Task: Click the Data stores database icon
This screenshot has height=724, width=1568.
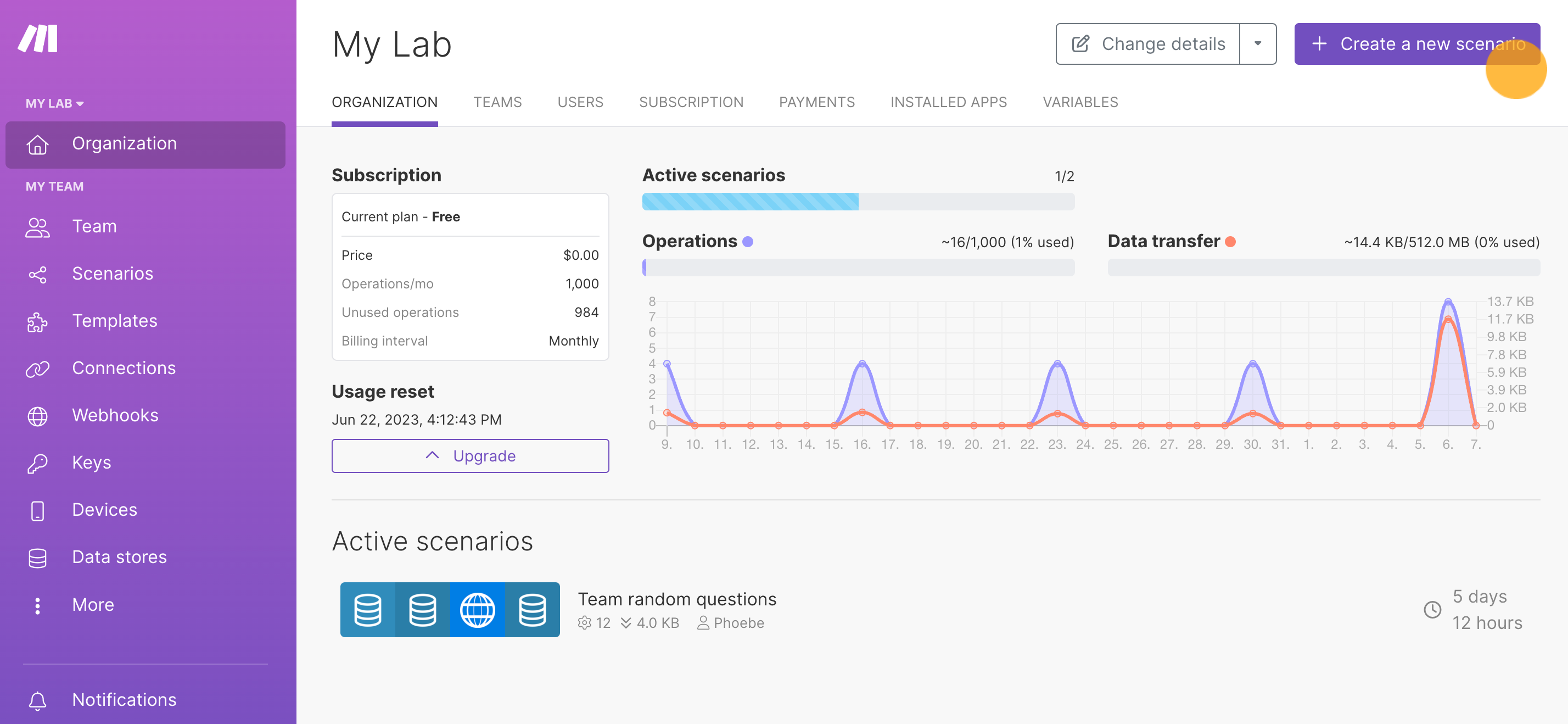Action: tap(38, 558)
